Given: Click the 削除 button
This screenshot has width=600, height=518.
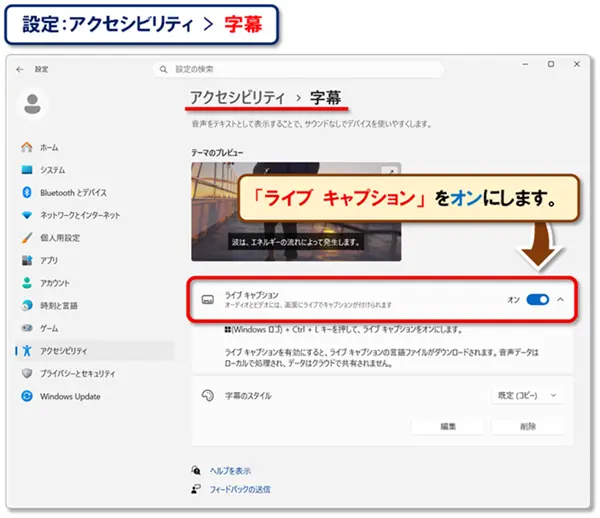Looking at the screenshot, I should point(528,426).
